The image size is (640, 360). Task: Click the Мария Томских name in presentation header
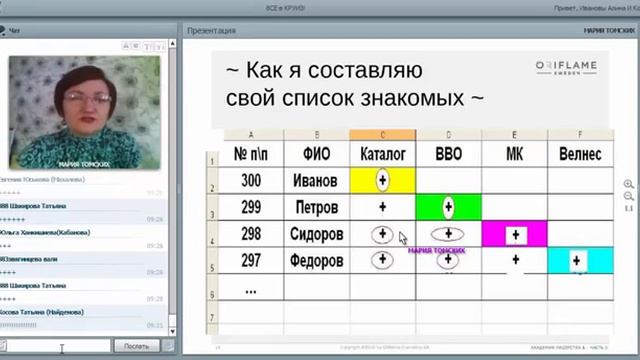tap(609, 31)
